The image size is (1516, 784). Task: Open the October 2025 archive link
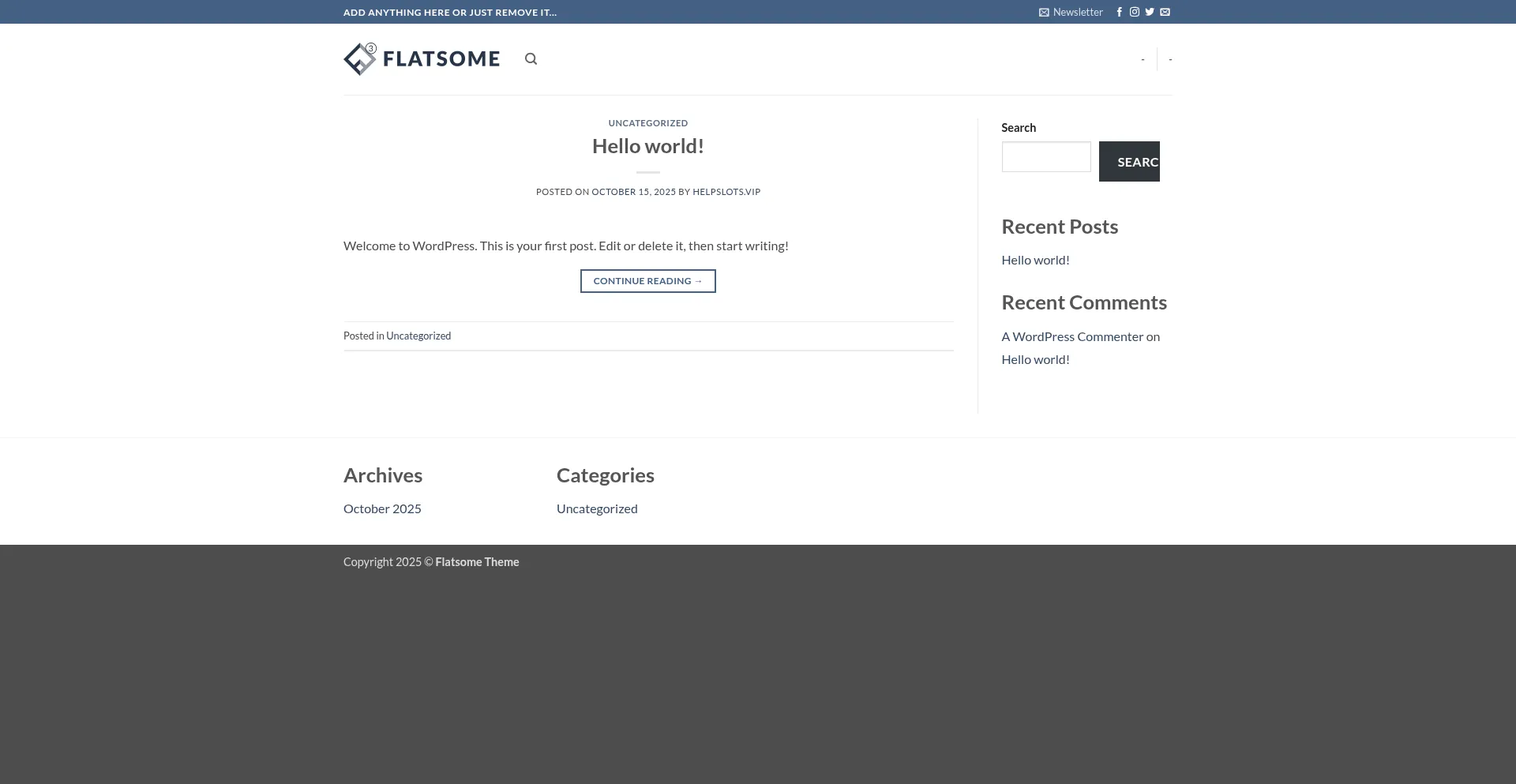382,508
